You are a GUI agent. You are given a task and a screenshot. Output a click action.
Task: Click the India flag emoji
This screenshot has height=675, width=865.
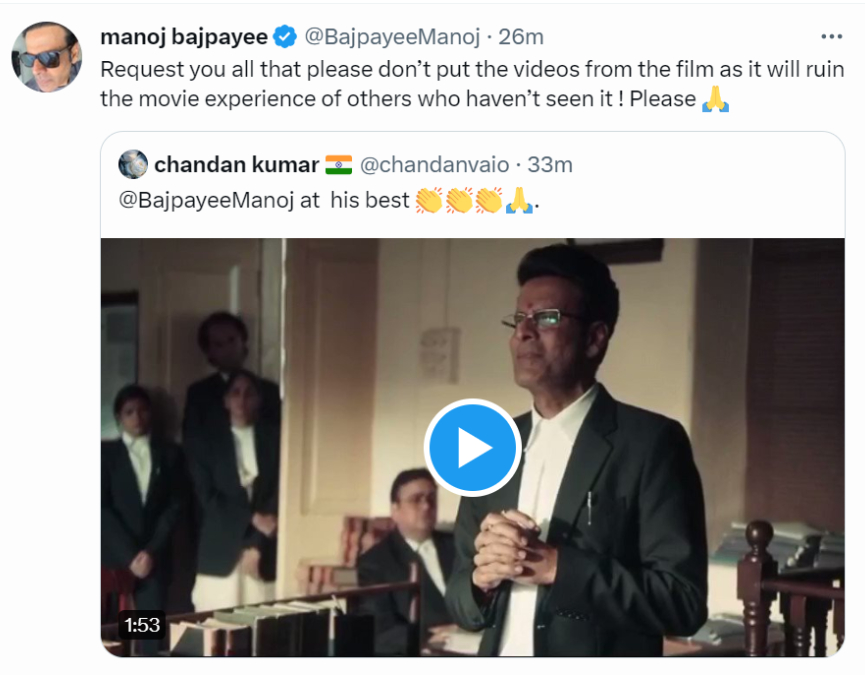339,164
